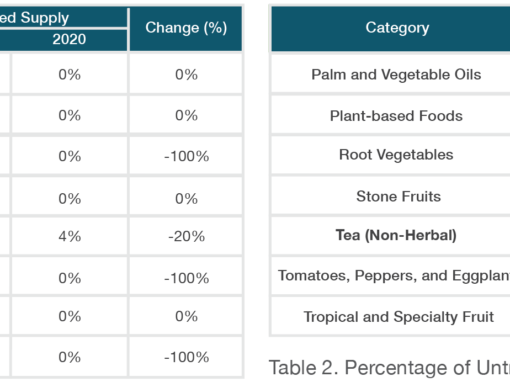Select the last -100% change value
The width and height of the screenshot is (510, 382).
(186, 357)
